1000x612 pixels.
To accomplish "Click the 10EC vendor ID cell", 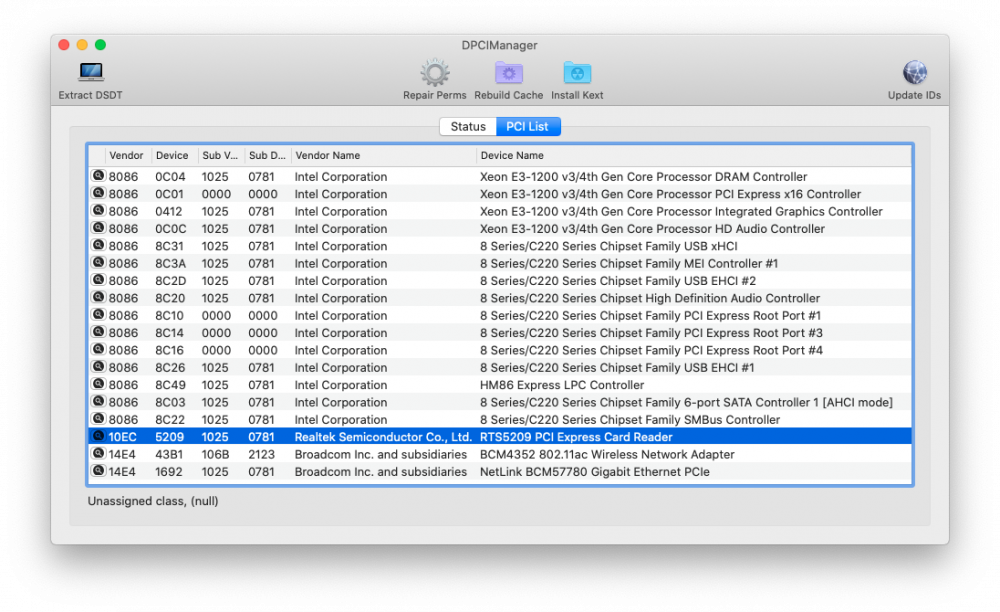I will click(x=122, y=437).
